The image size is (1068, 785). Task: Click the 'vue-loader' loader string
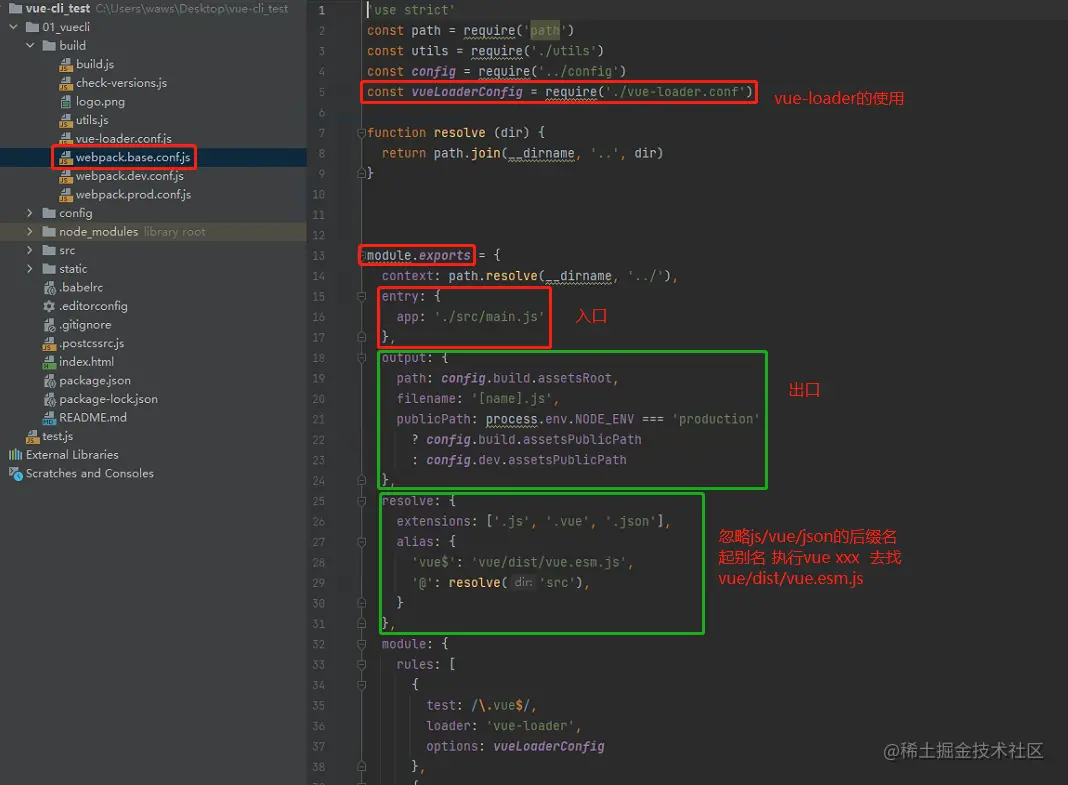[x=530, y=726]
